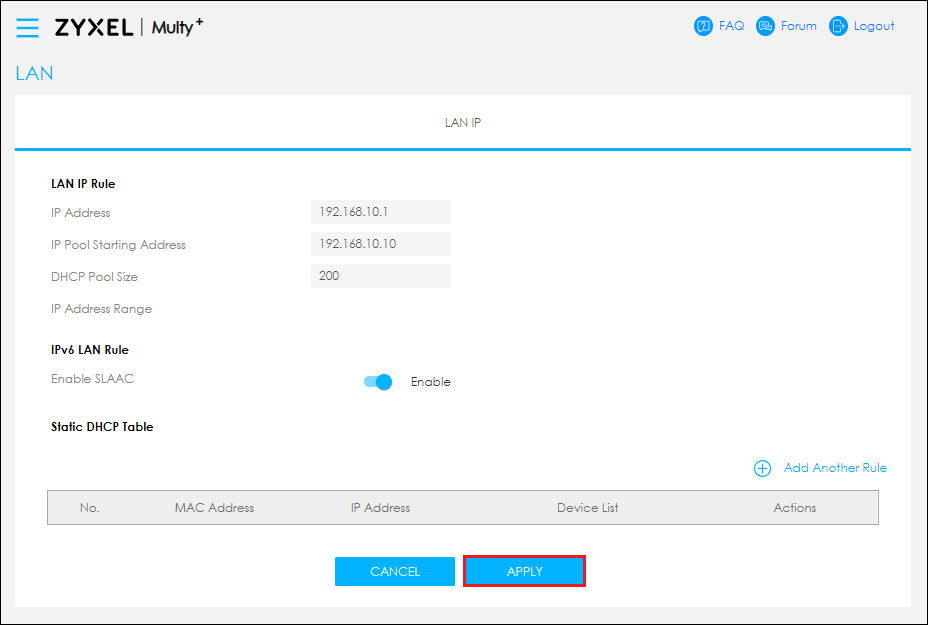Open the Forum link
This screenshot has width=928, height=625.
798,26
